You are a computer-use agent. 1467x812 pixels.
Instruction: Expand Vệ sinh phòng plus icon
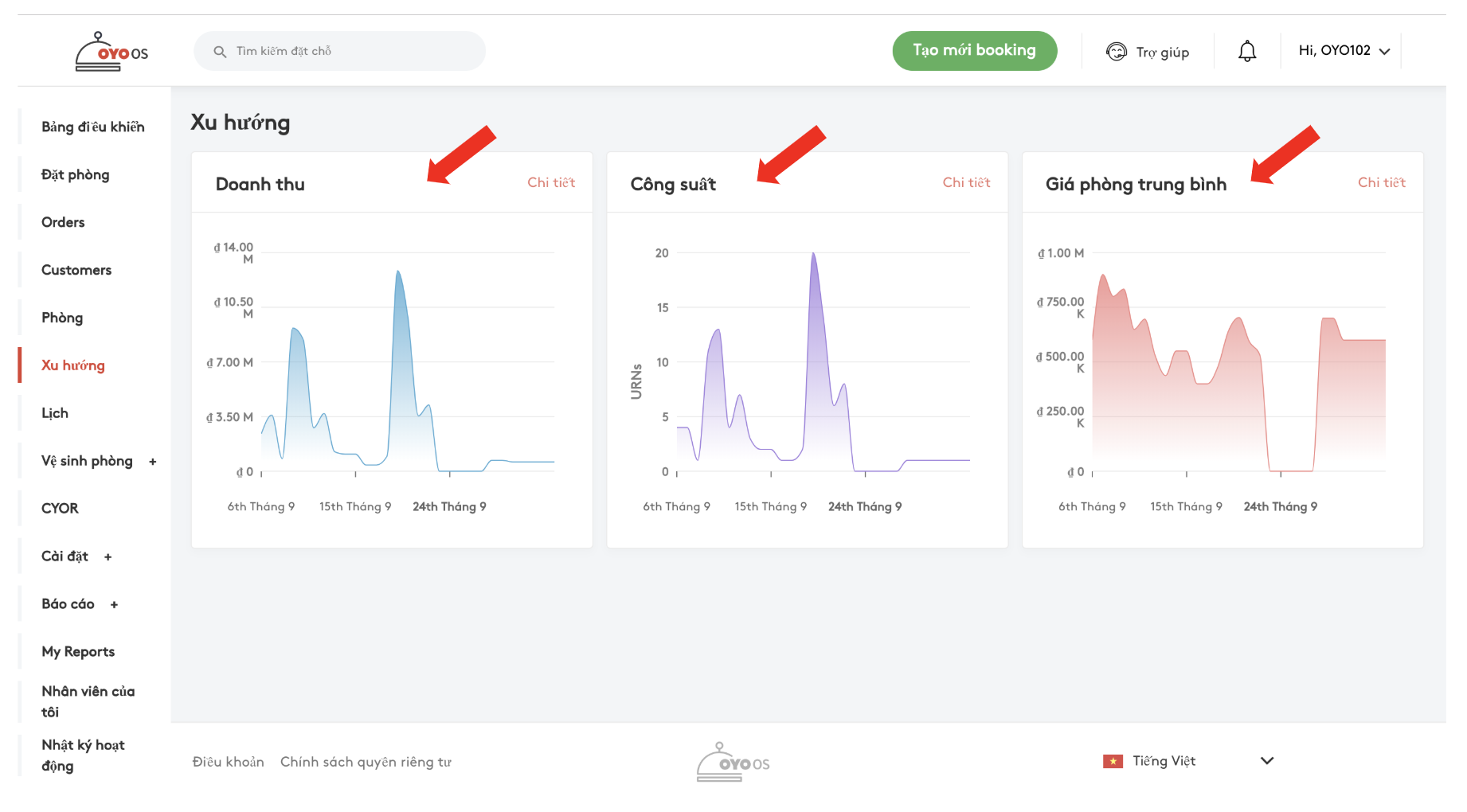153,462
